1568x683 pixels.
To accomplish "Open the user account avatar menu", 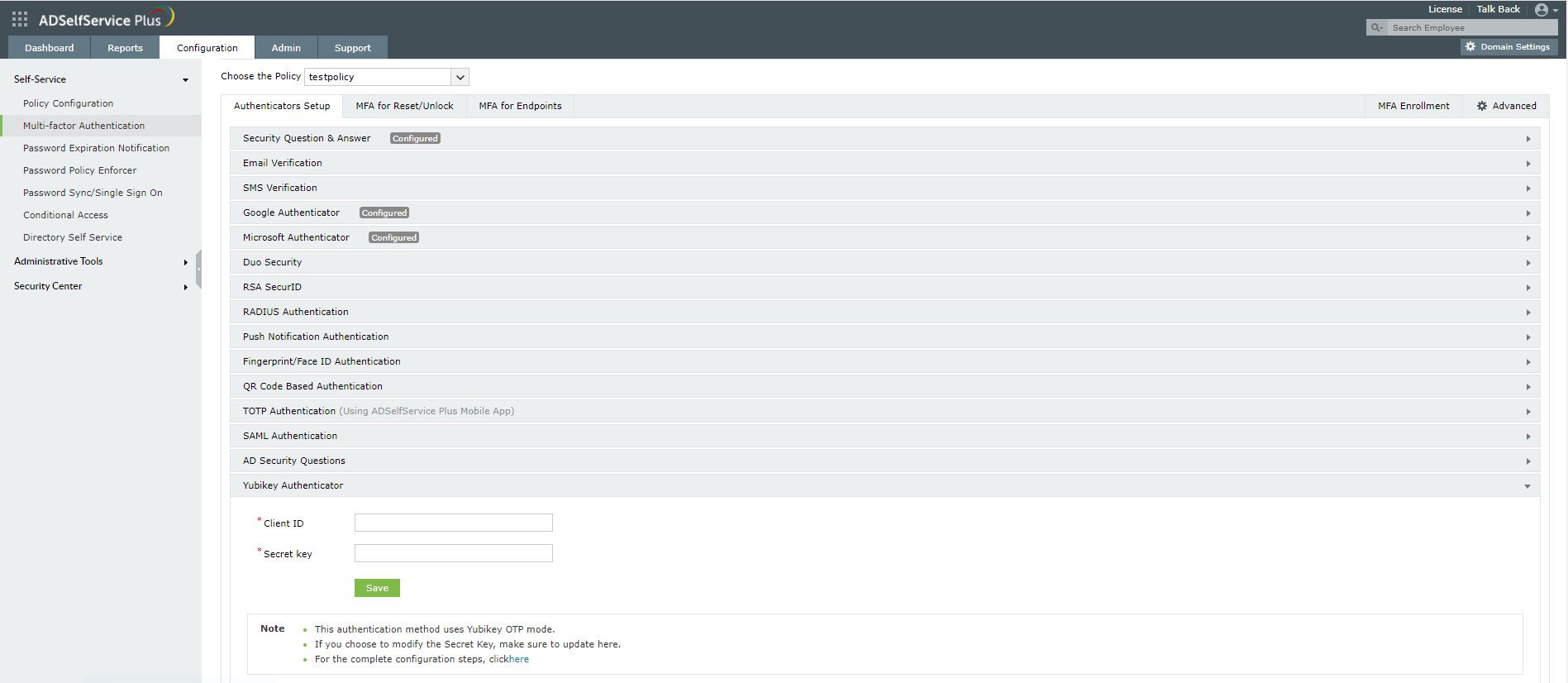I will (1546, 10).
